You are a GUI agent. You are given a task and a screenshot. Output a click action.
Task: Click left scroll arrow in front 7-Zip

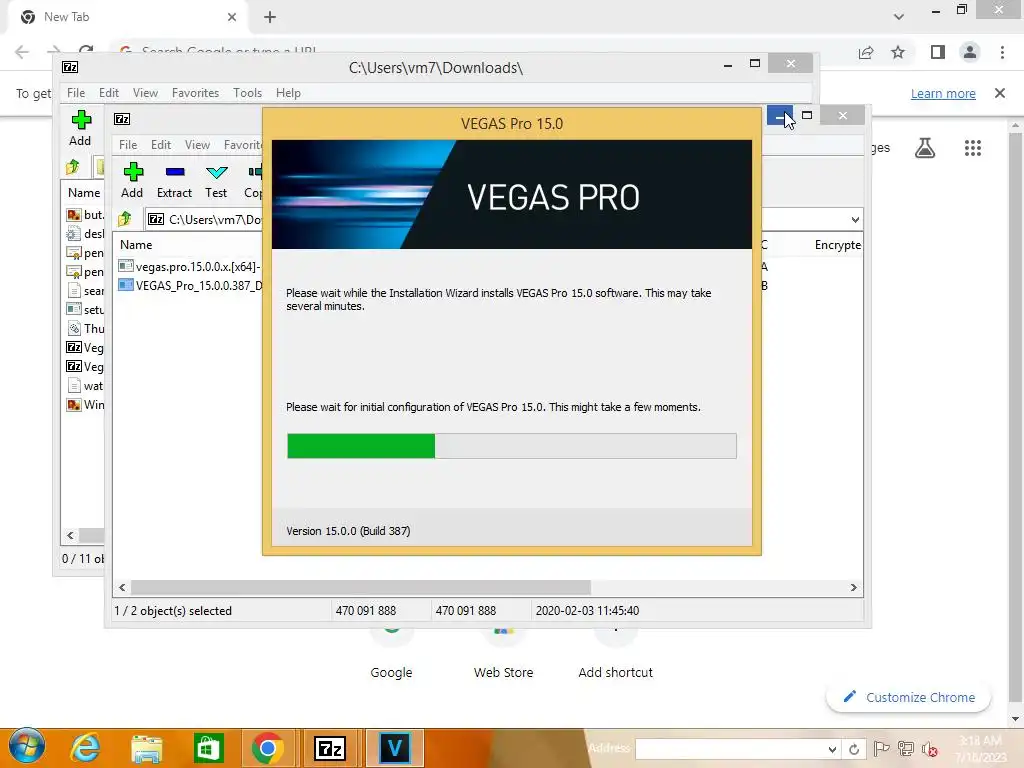pos(122,587)
